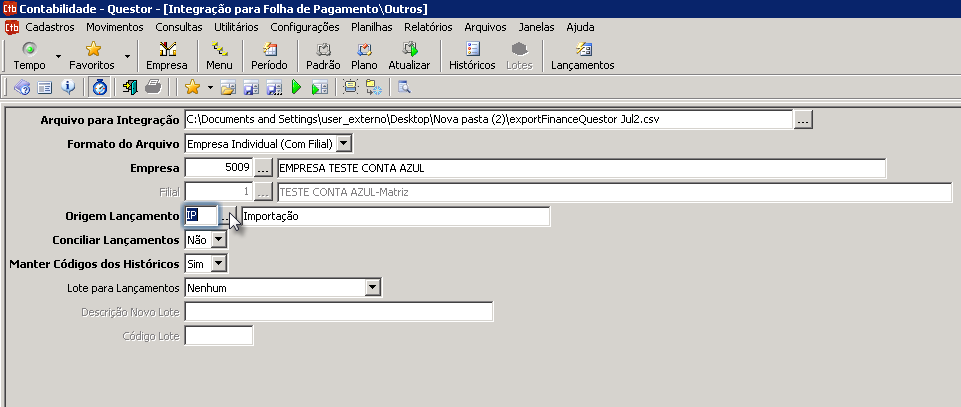Click the green play execute icon

297,88
